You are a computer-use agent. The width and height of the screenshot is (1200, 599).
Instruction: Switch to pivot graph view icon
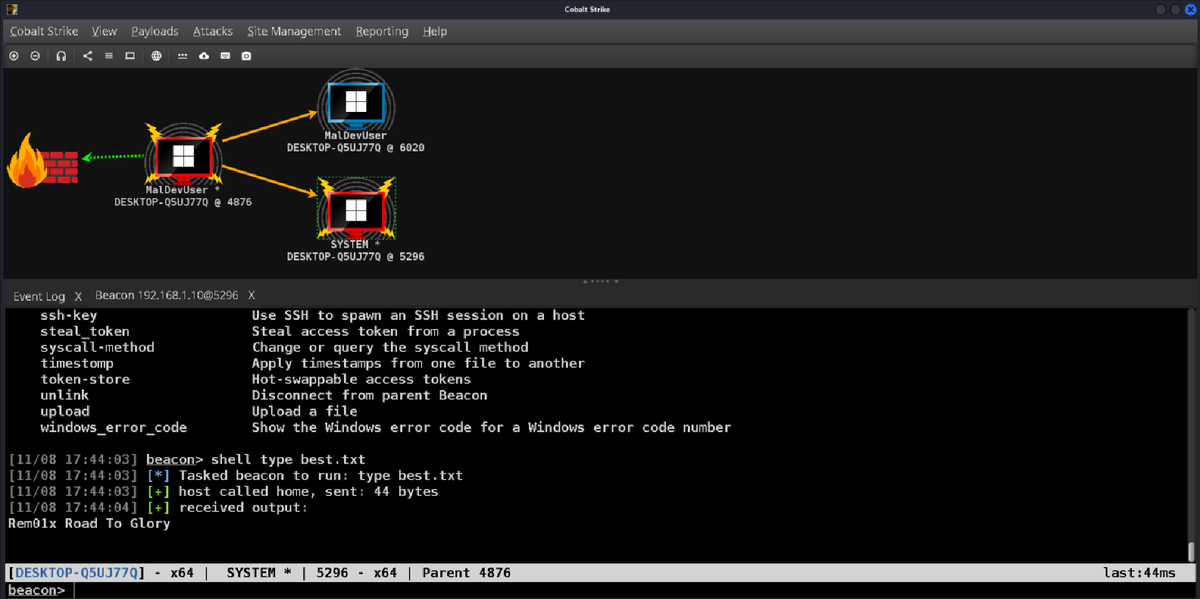(87, 56)
